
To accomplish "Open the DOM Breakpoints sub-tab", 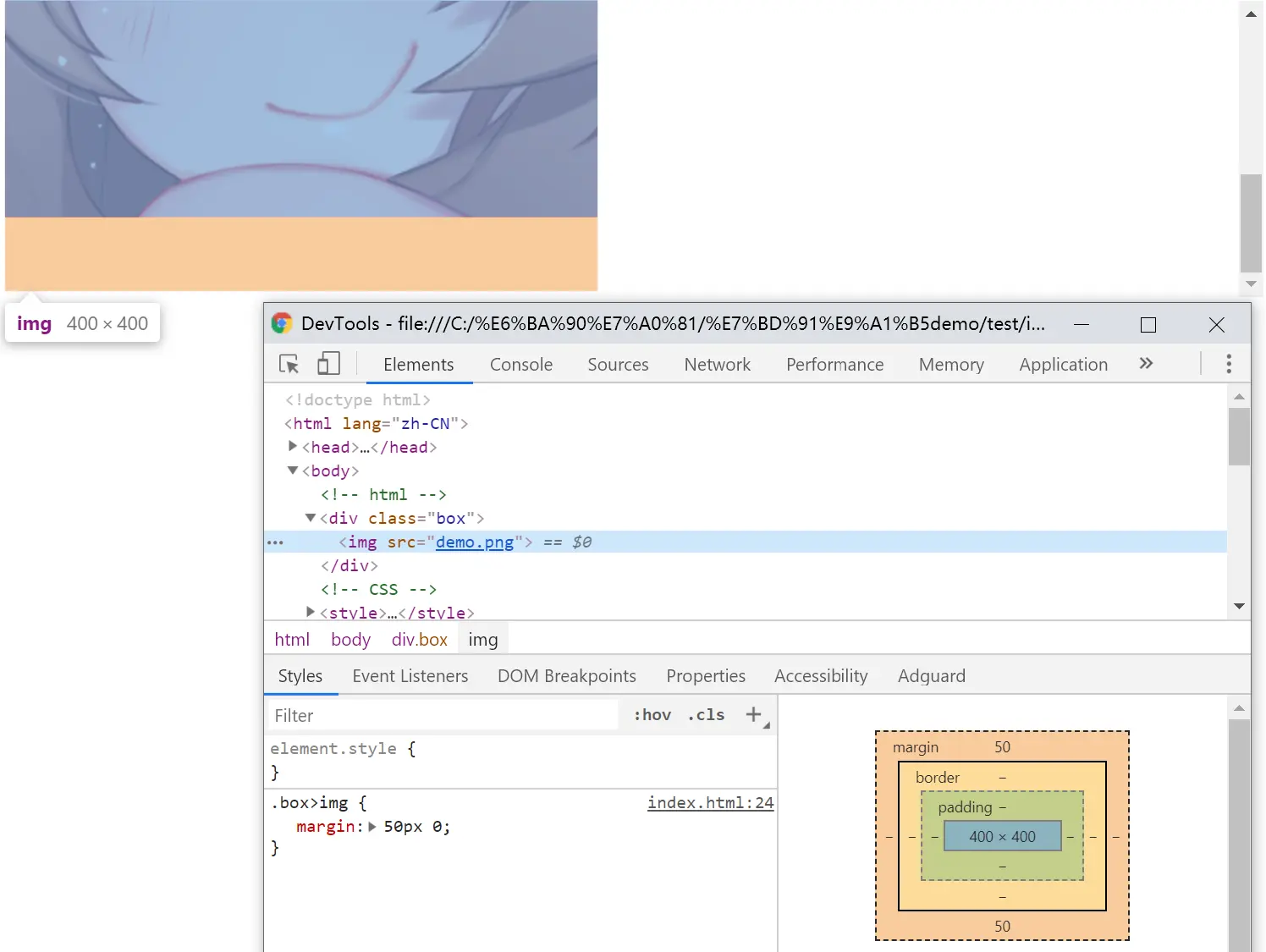I will click(567, 676).
